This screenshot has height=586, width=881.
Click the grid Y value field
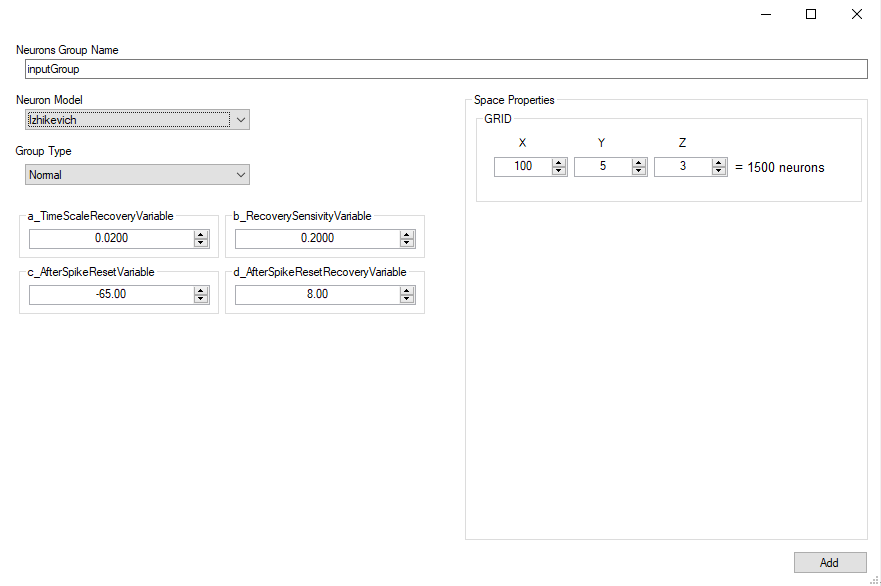[x=603, y=167]
